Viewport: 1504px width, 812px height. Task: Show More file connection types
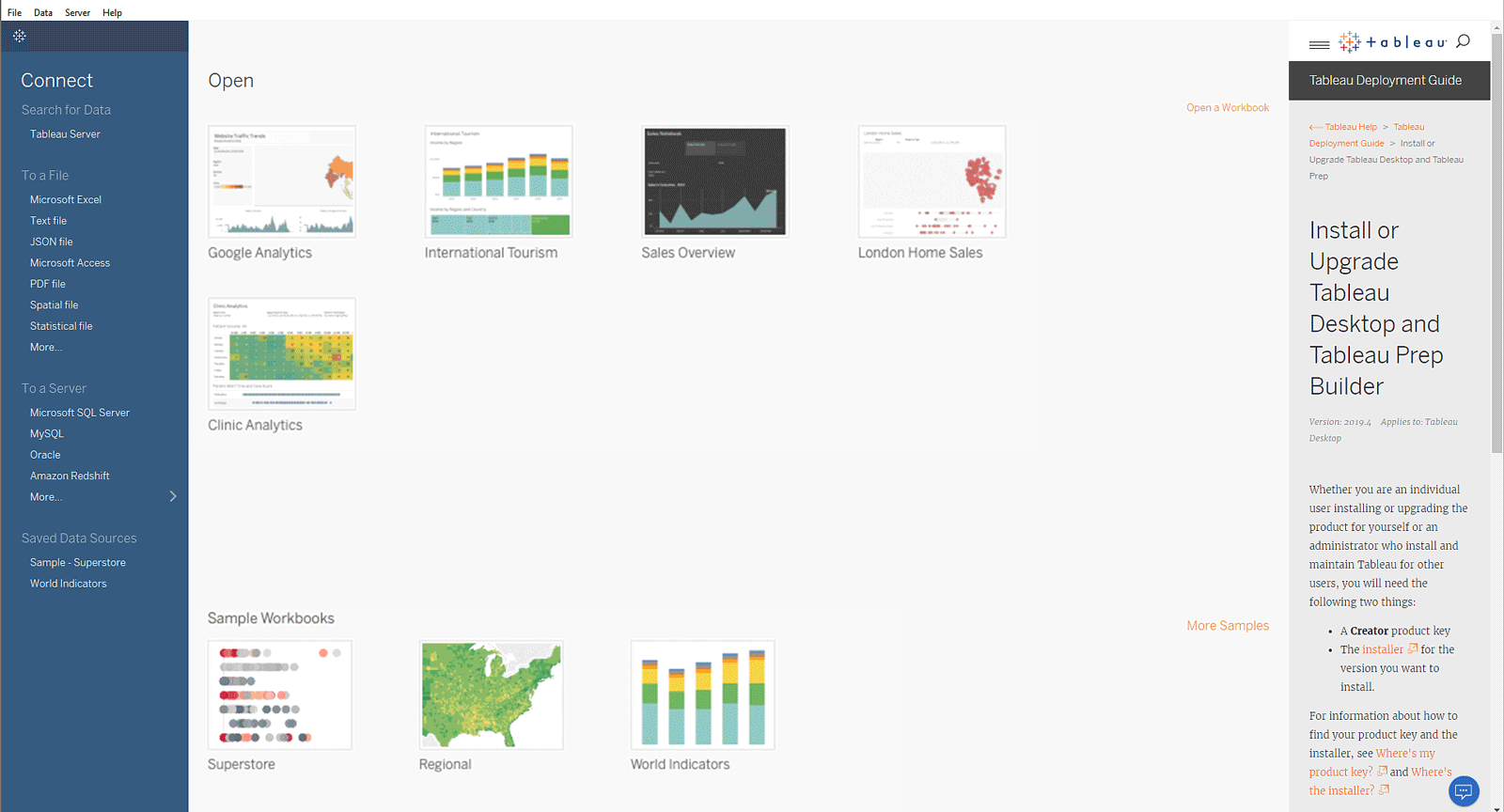point(45,347)
